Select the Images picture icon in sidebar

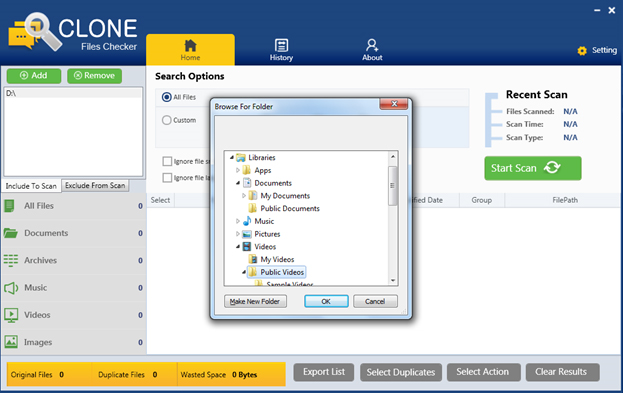point(11,342)
